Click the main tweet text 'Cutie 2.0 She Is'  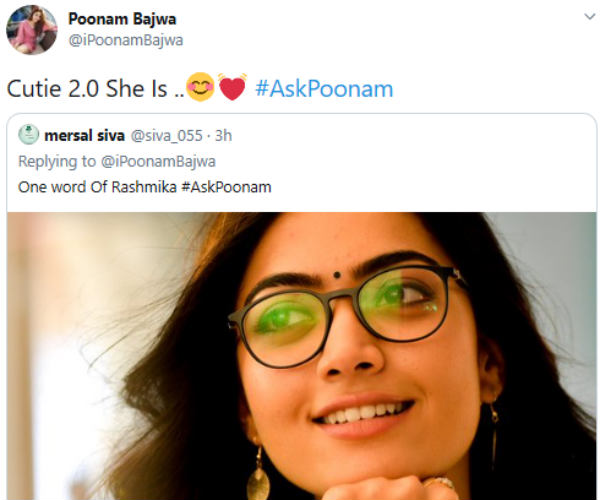[x=87, y=89]
